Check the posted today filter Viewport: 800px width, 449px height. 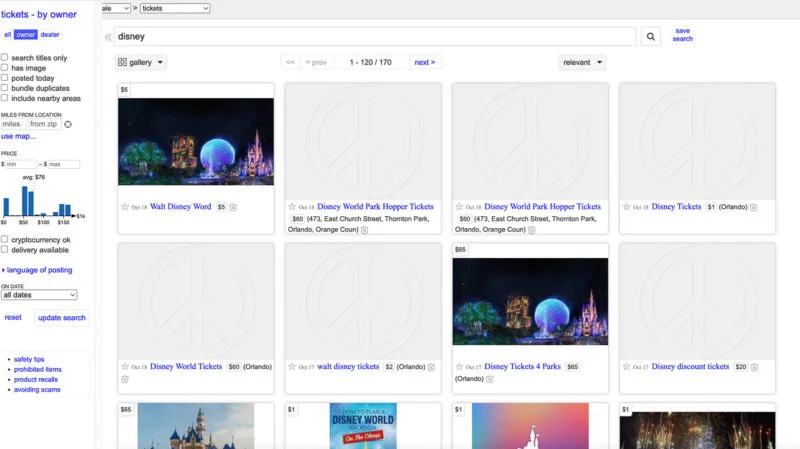(x=5, y=78)
